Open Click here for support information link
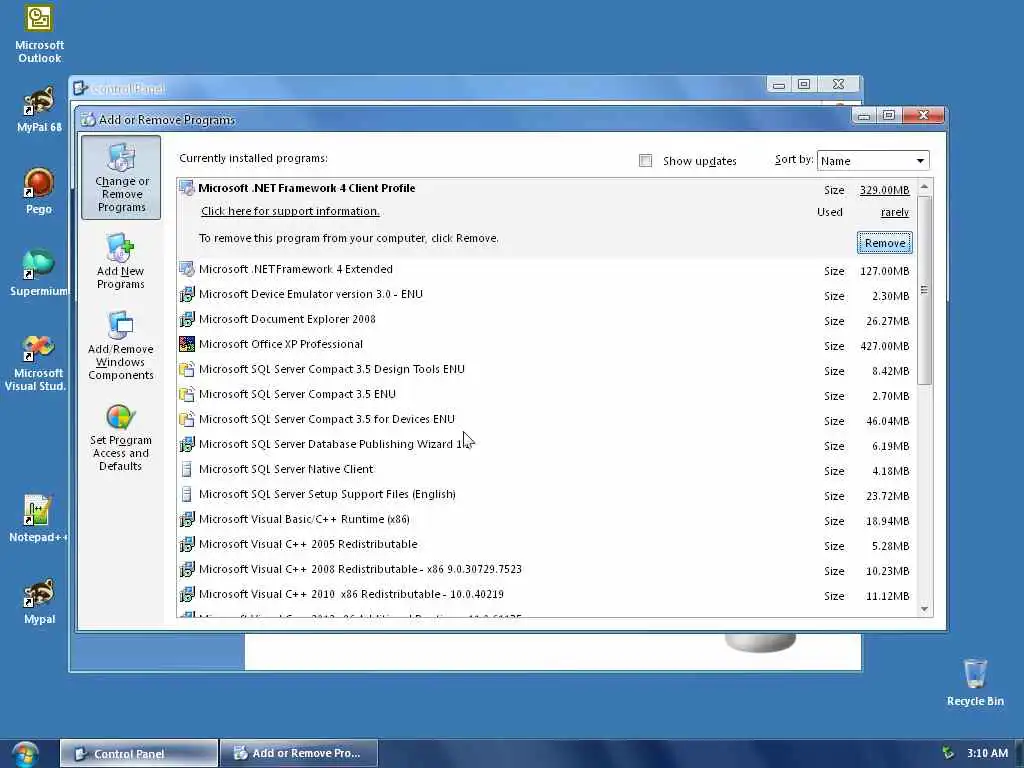The height and width of the screenshot is (768, 1024). pyautogui.click(x=290, y=211)
